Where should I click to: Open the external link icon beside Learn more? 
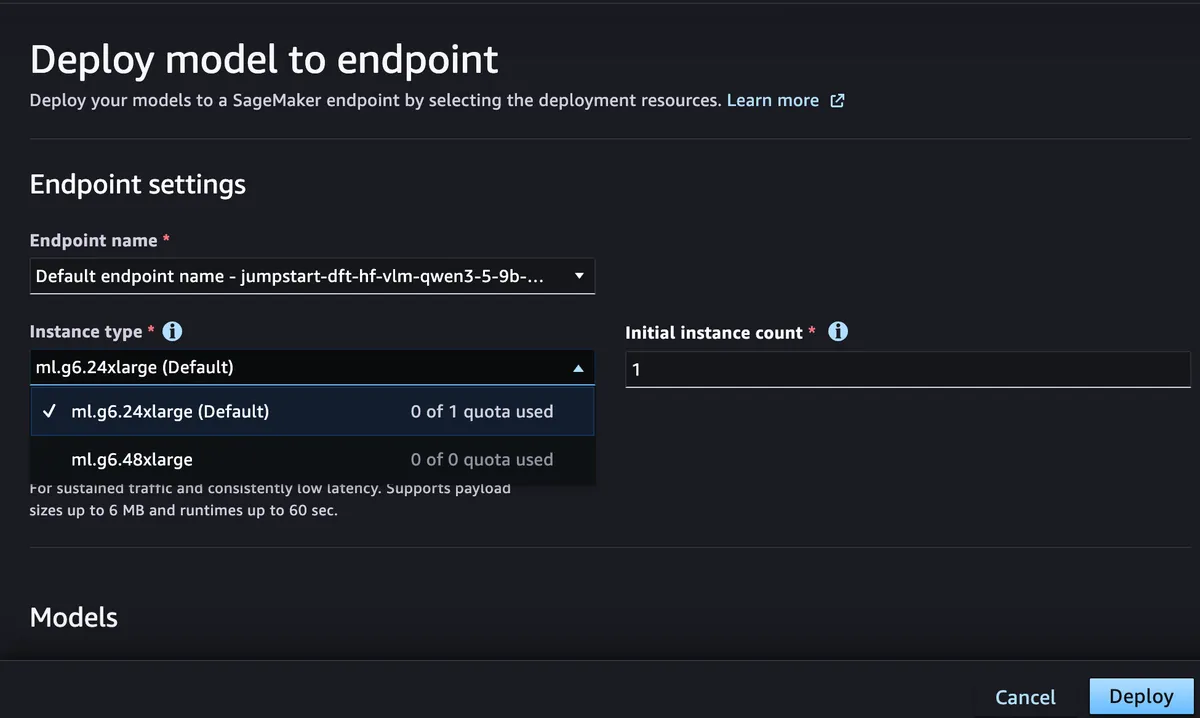(838, 101)
